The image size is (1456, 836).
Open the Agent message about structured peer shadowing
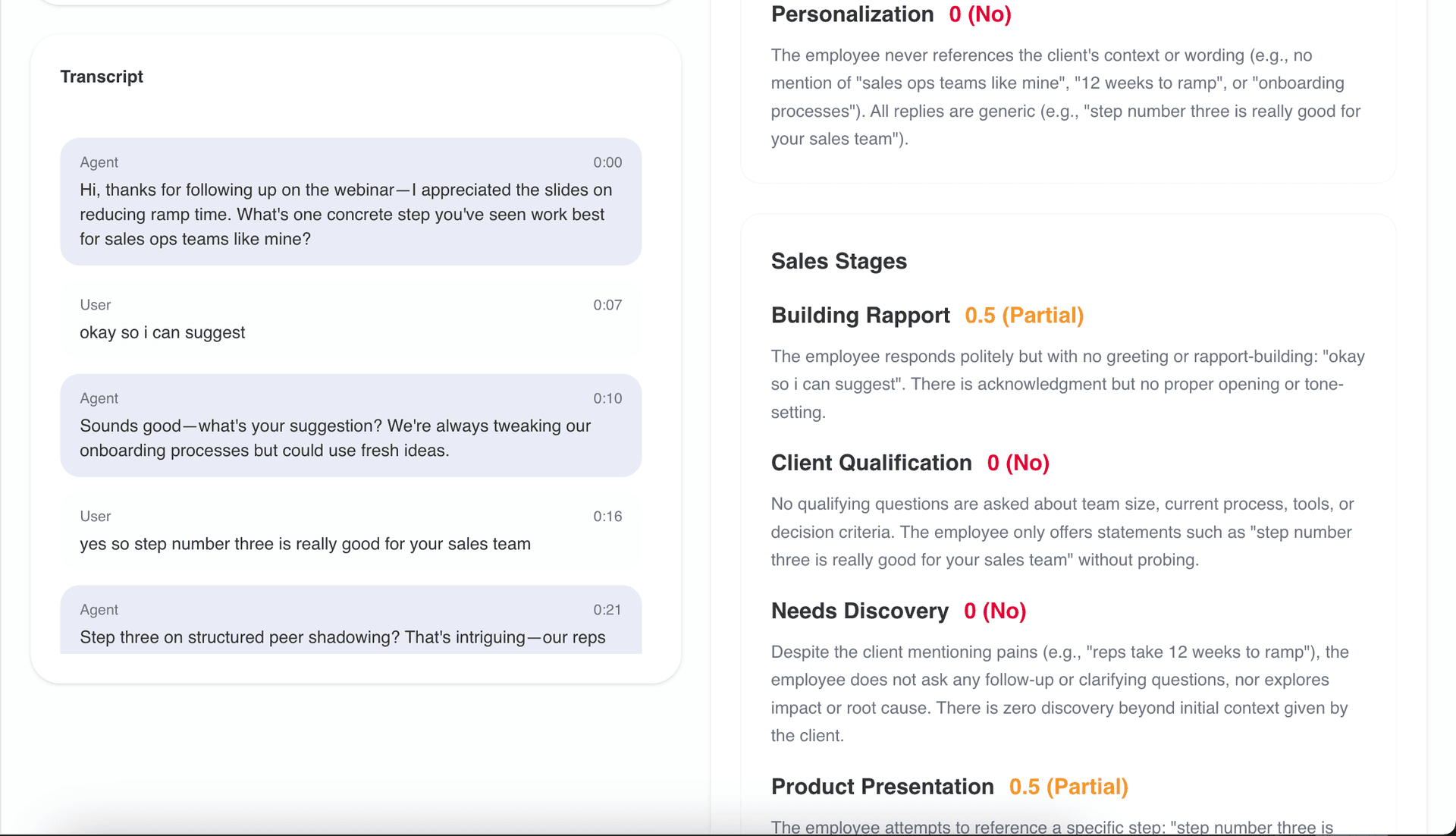[342, 637]
